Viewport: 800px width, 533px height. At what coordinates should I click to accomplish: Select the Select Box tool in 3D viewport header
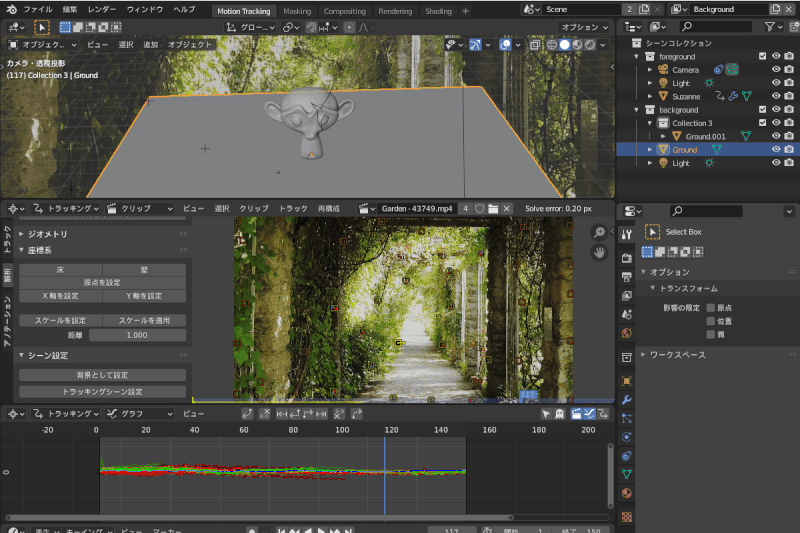pos(42,27)
